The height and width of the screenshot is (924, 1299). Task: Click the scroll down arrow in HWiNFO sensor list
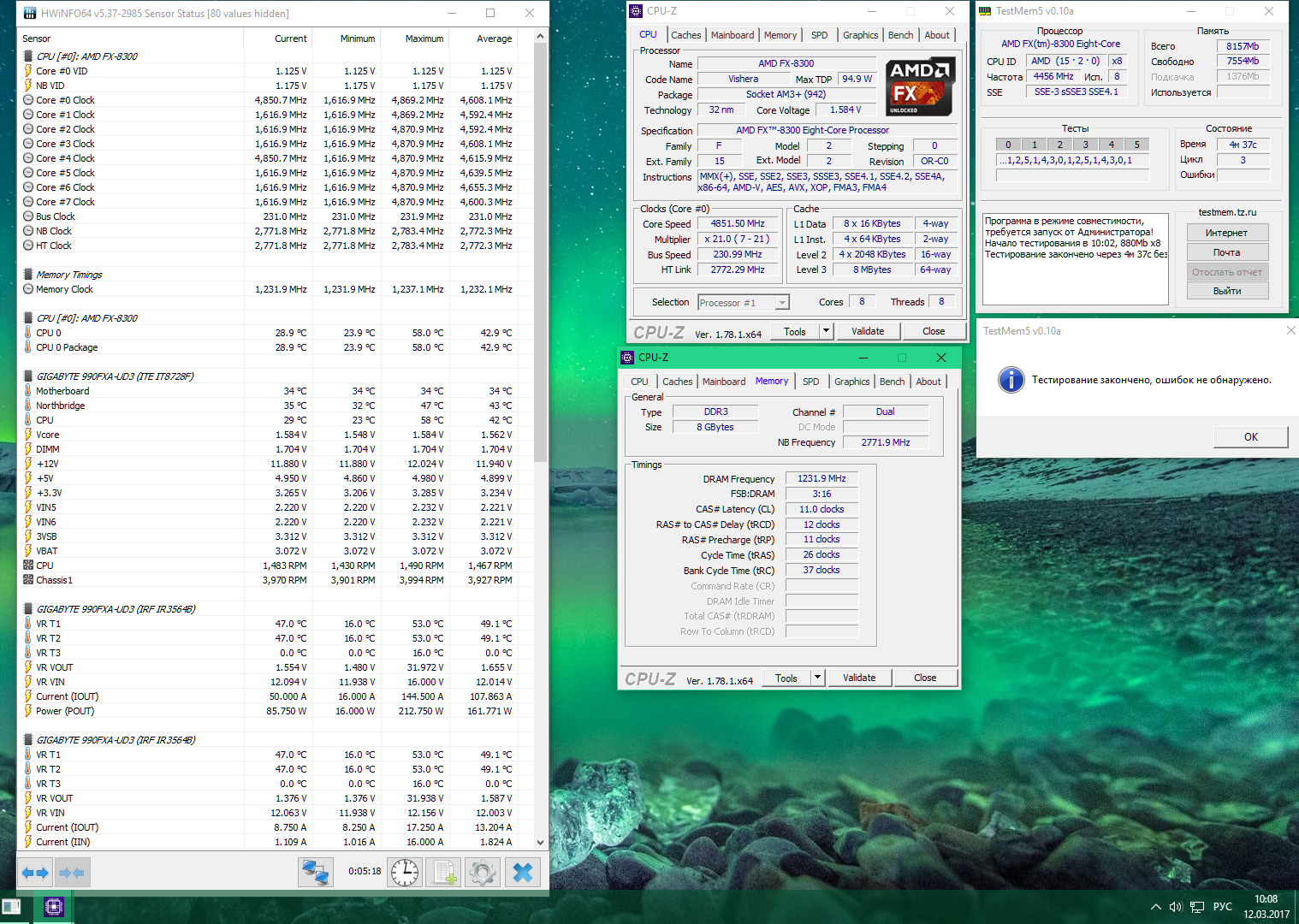click(540, 842)
